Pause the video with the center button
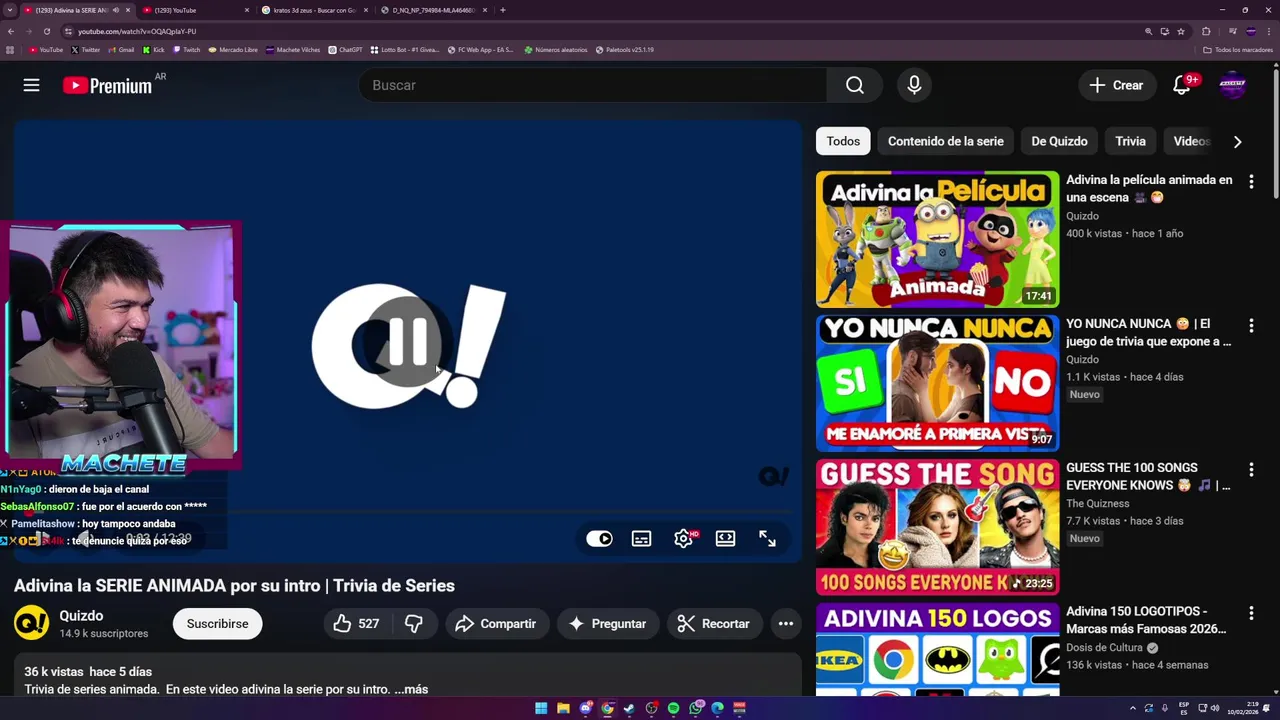The image size is (1280, 720). (408, 342)
